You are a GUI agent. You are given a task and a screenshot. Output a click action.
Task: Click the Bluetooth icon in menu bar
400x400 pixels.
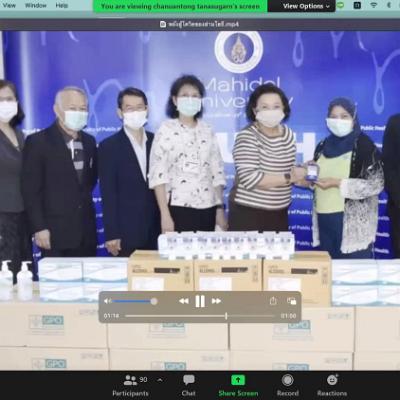pos(389,5)
